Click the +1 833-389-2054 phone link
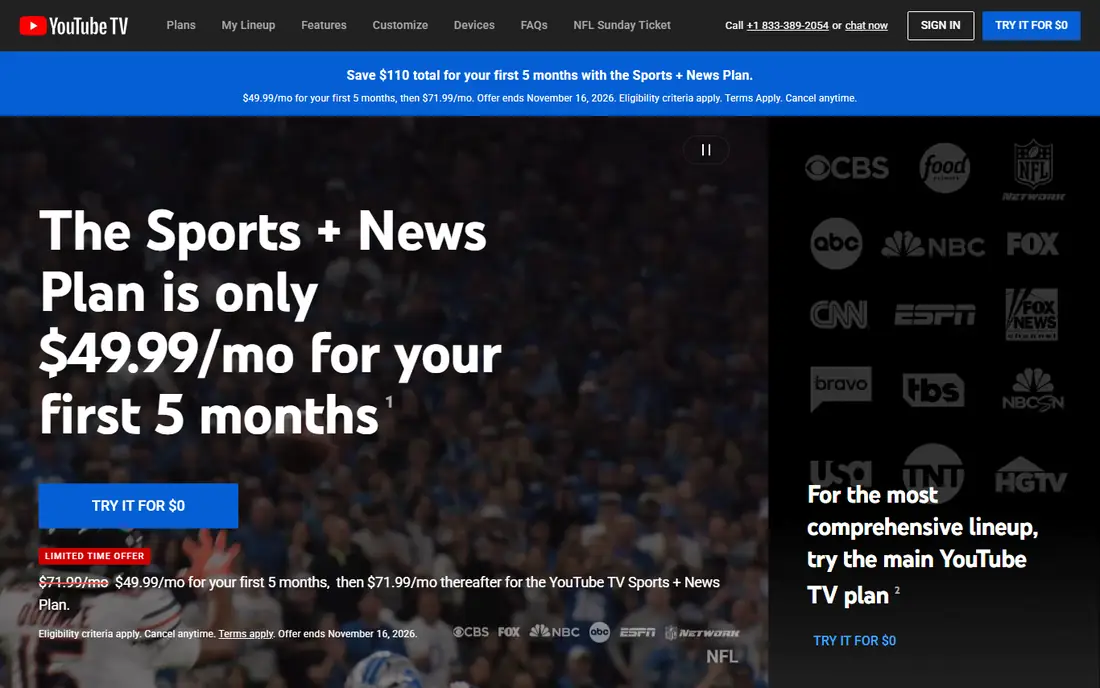This screenshot has height=688, width=1100. pos(787,25)
